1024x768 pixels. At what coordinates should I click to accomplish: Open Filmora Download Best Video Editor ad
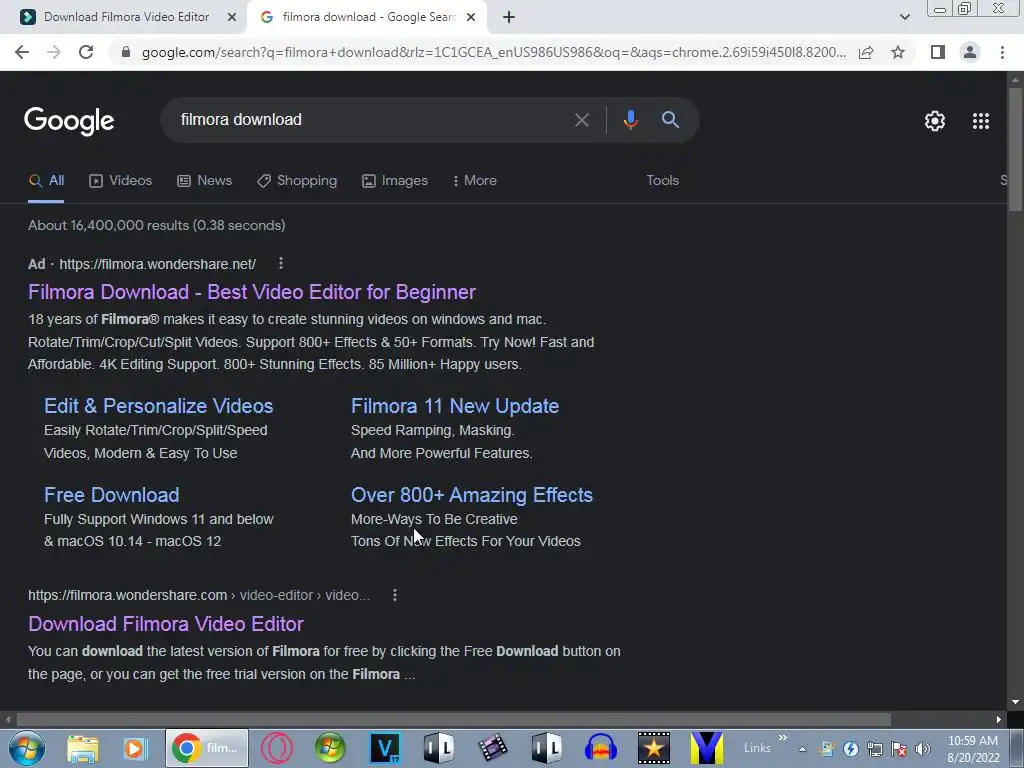pyautogui.click(x=252, y=292)
